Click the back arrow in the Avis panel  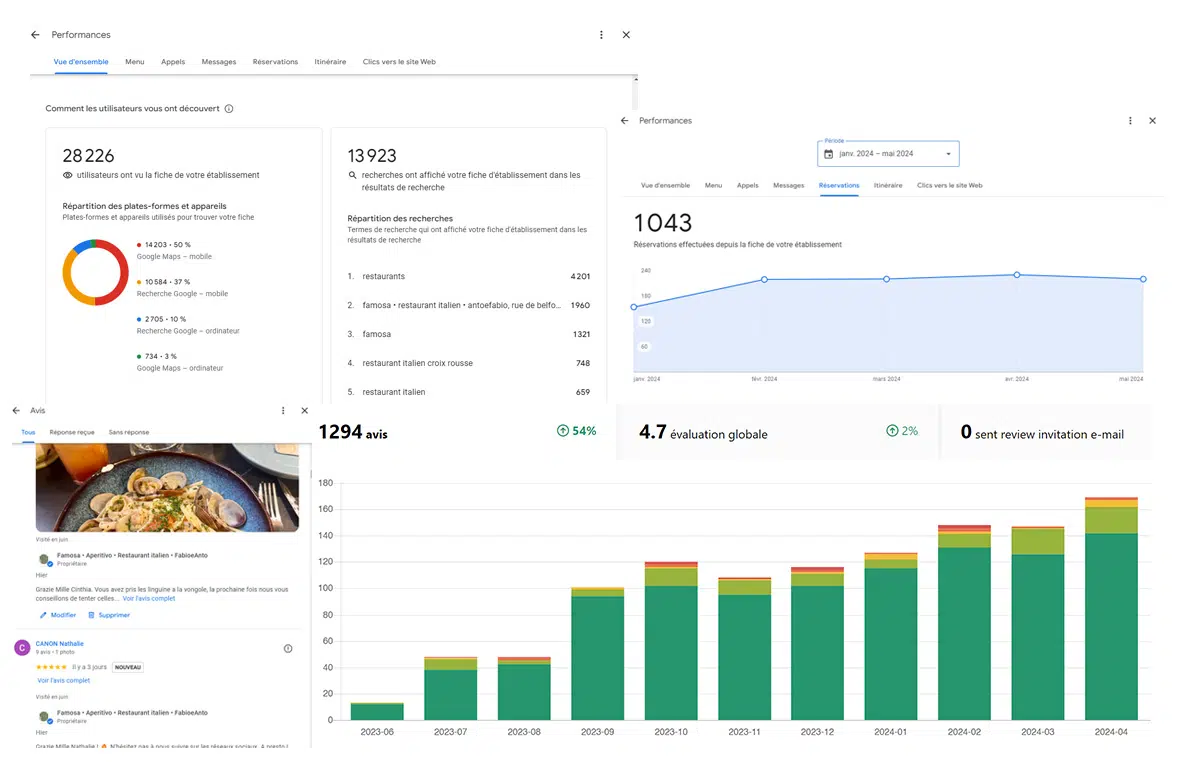(x=16, y=411)
